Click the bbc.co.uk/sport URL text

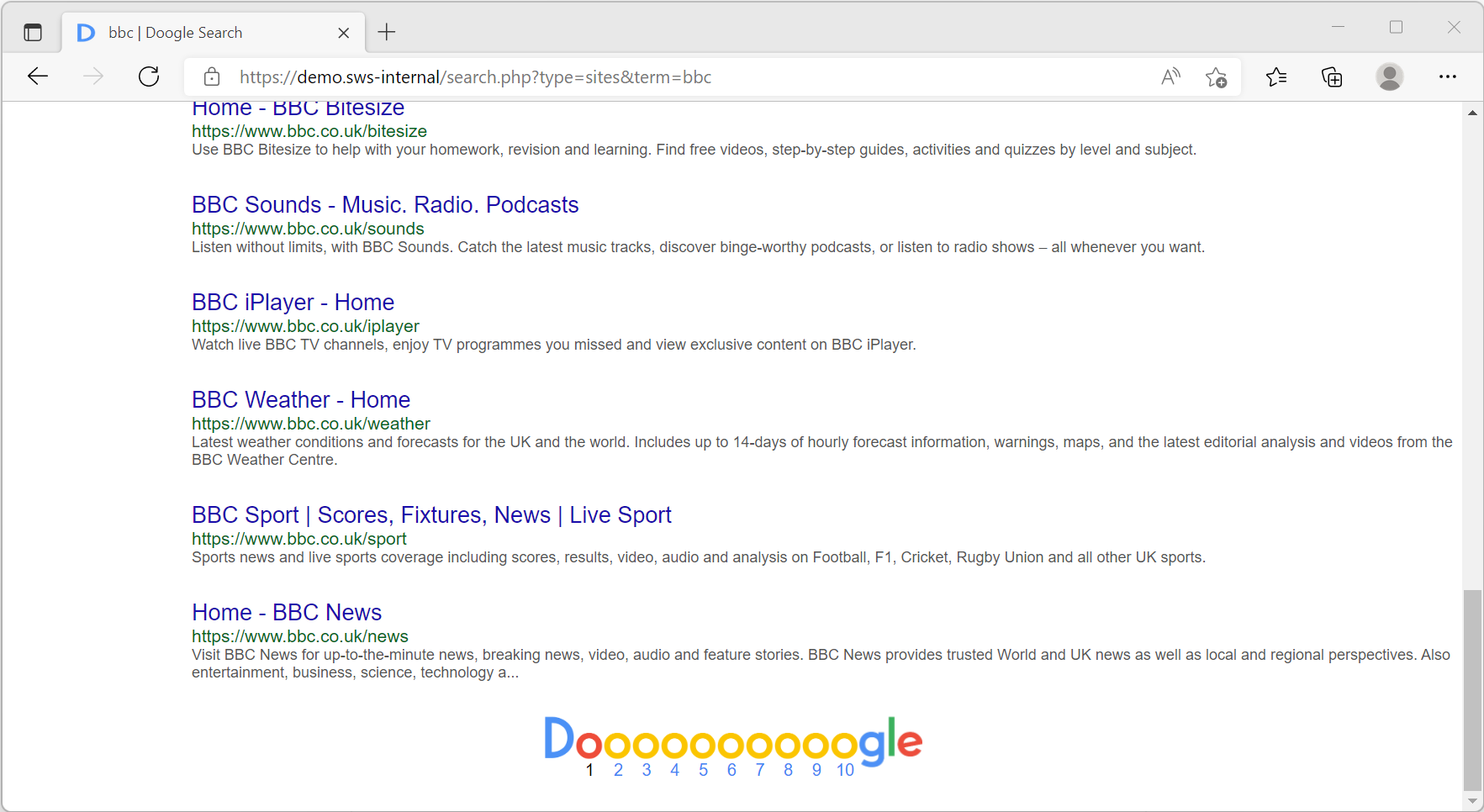point(299,539)
